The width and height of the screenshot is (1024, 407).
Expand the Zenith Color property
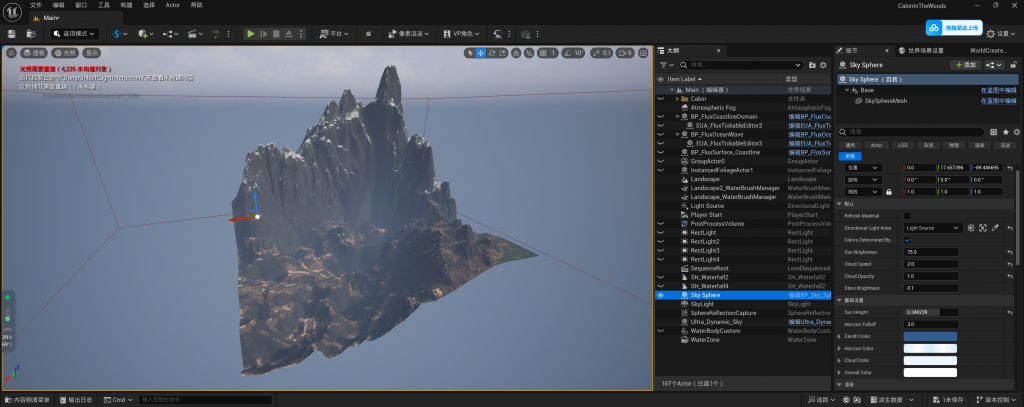point(839,337)
